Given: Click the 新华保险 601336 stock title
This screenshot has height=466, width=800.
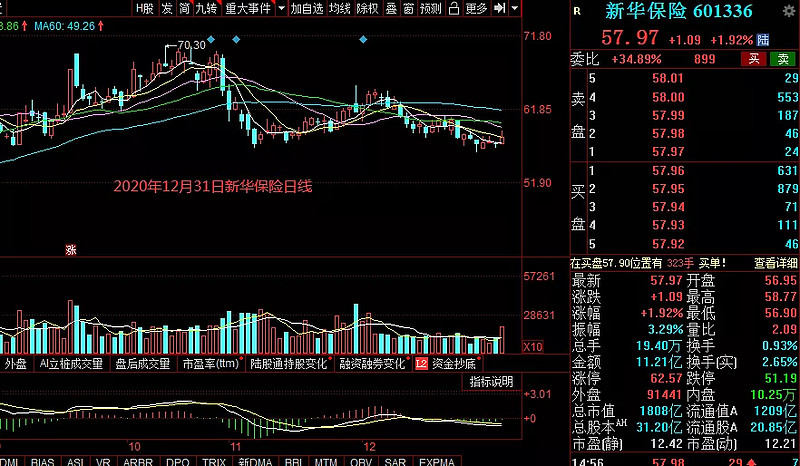Looking at the screenshot, I should [x=679, y=11].
